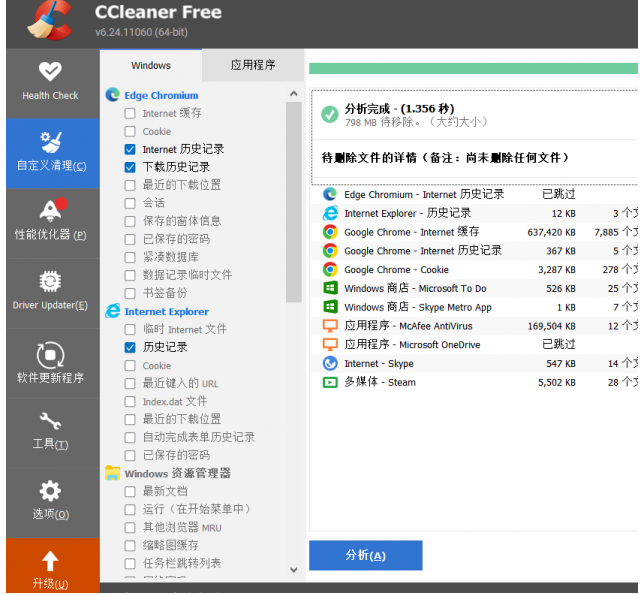The image size is (640, 595).
Task: Click the cleaning list scrollbar thumb
Action: [294, 202]
